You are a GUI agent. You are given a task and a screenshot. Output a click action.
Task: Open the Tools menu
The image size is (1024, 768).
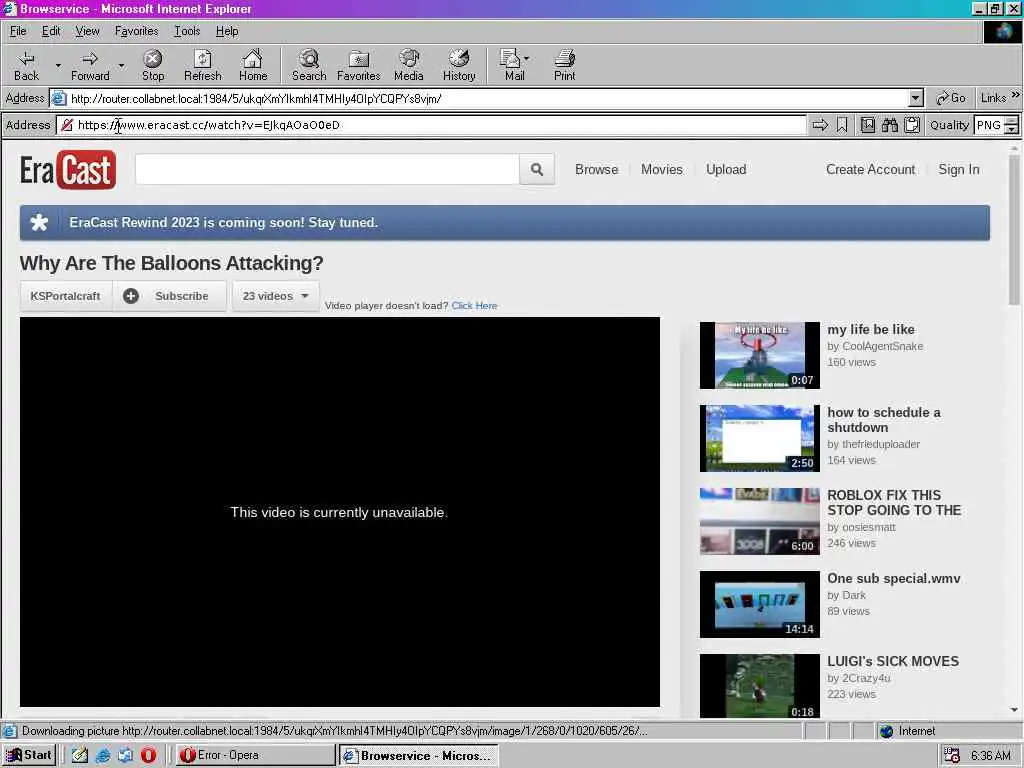click(x=187, y=31)
